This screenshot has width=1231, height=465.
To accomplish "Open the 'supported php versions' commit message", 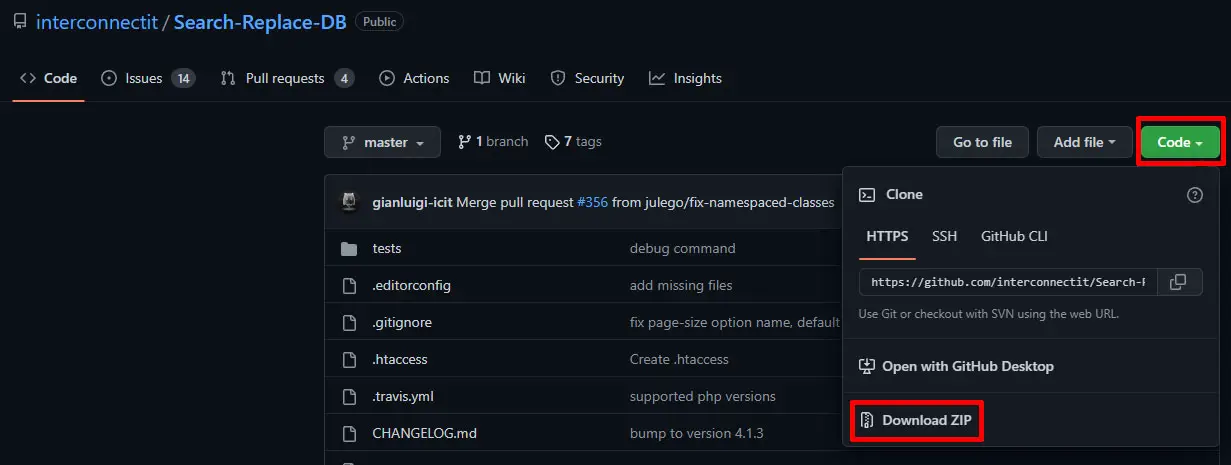I will tap(703, 396).
